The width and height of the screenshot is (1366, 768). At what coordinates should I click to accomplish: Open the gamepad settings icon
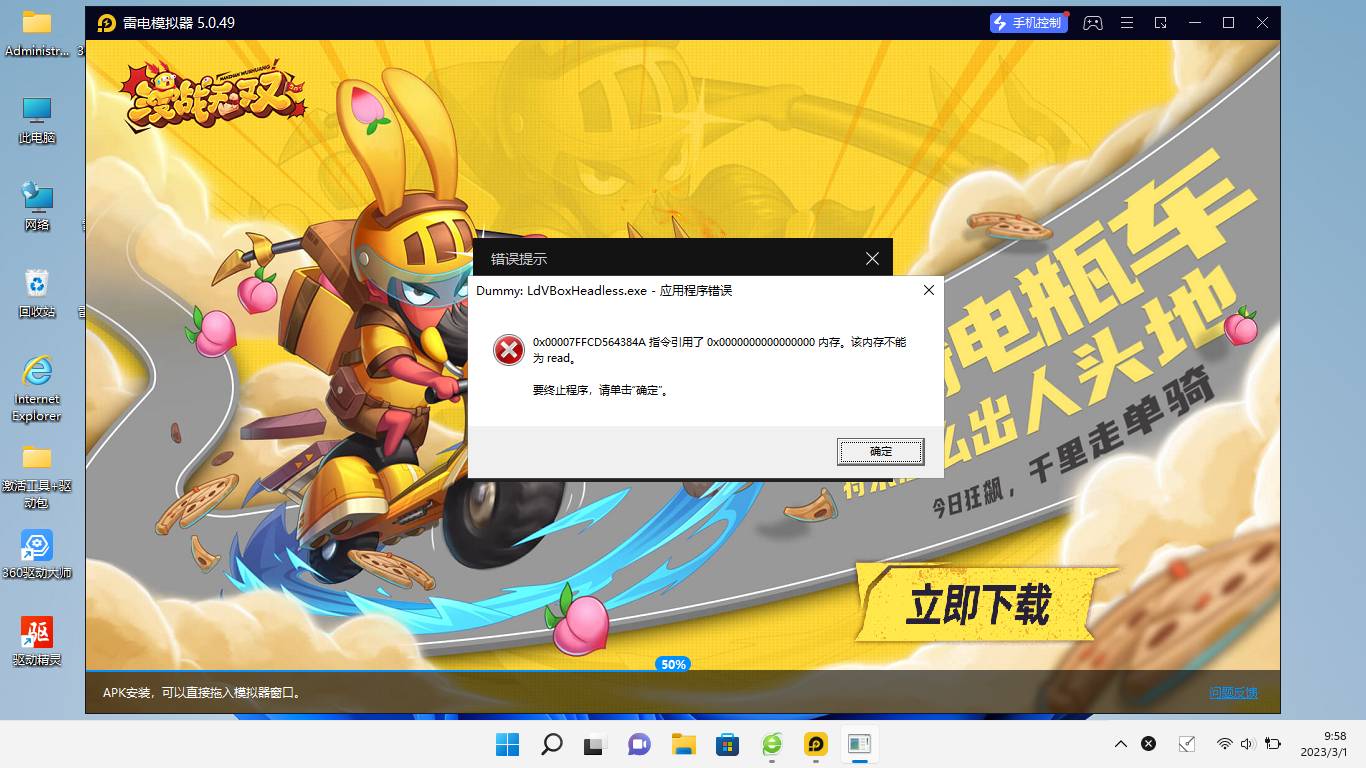(x=1093, y=23)
